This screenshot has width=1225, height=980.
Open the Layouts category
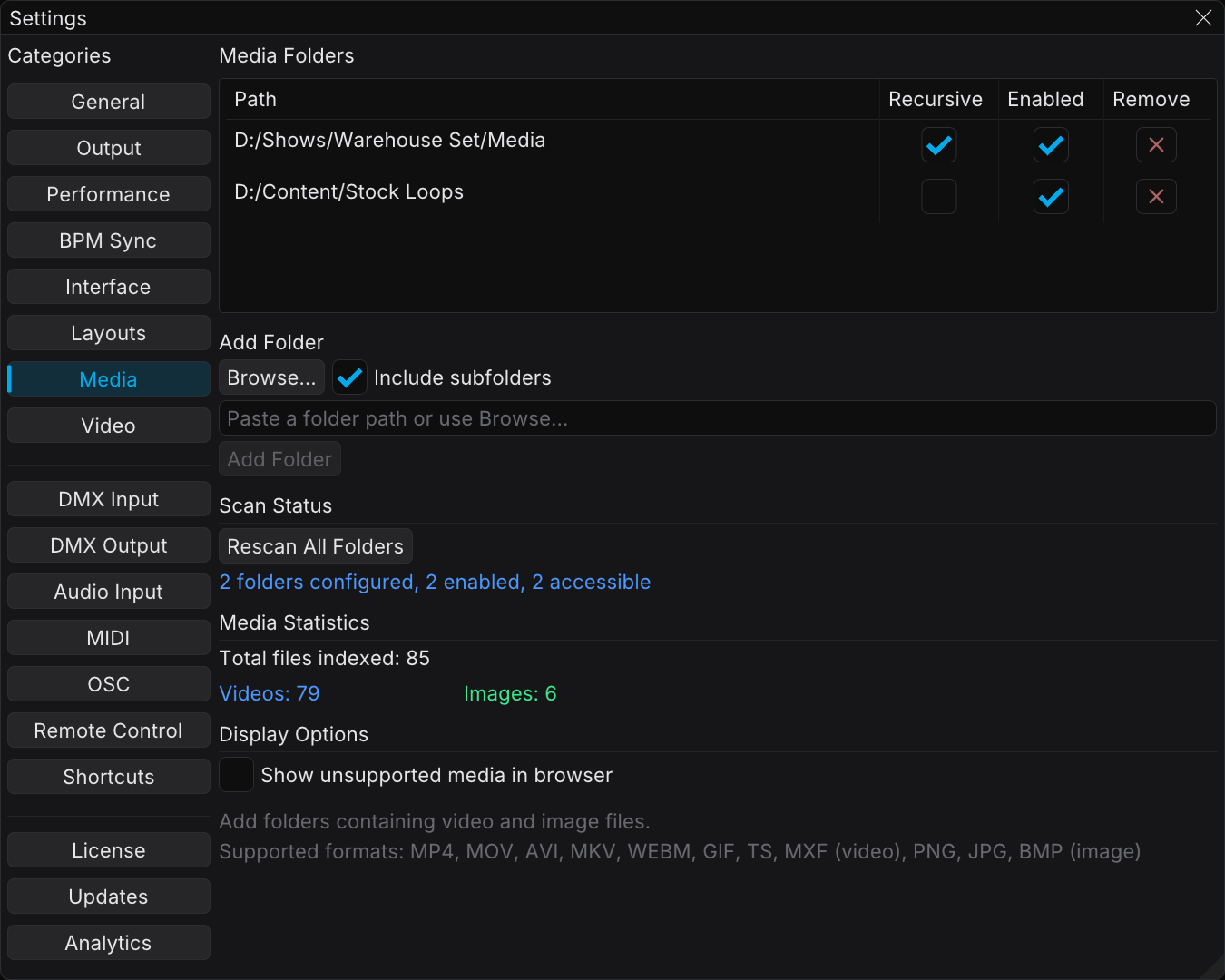109,333
